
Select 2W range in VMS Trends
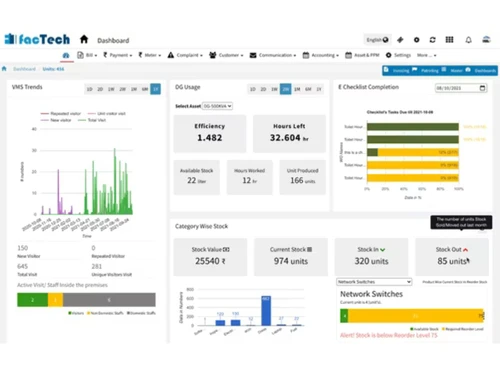pos(122,89)
